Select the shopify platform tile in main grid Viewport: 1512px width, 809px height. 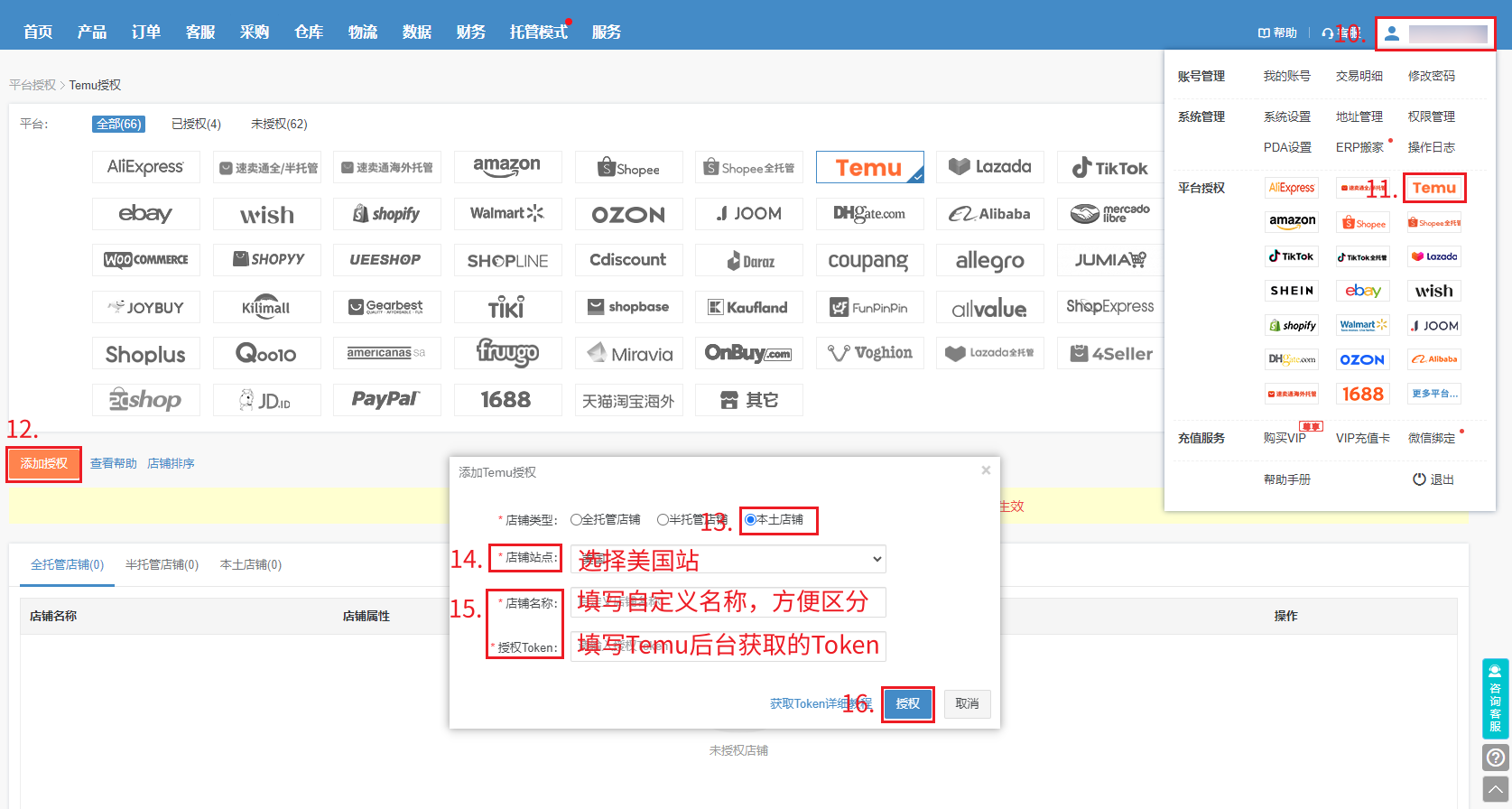(x=386, y=214)
